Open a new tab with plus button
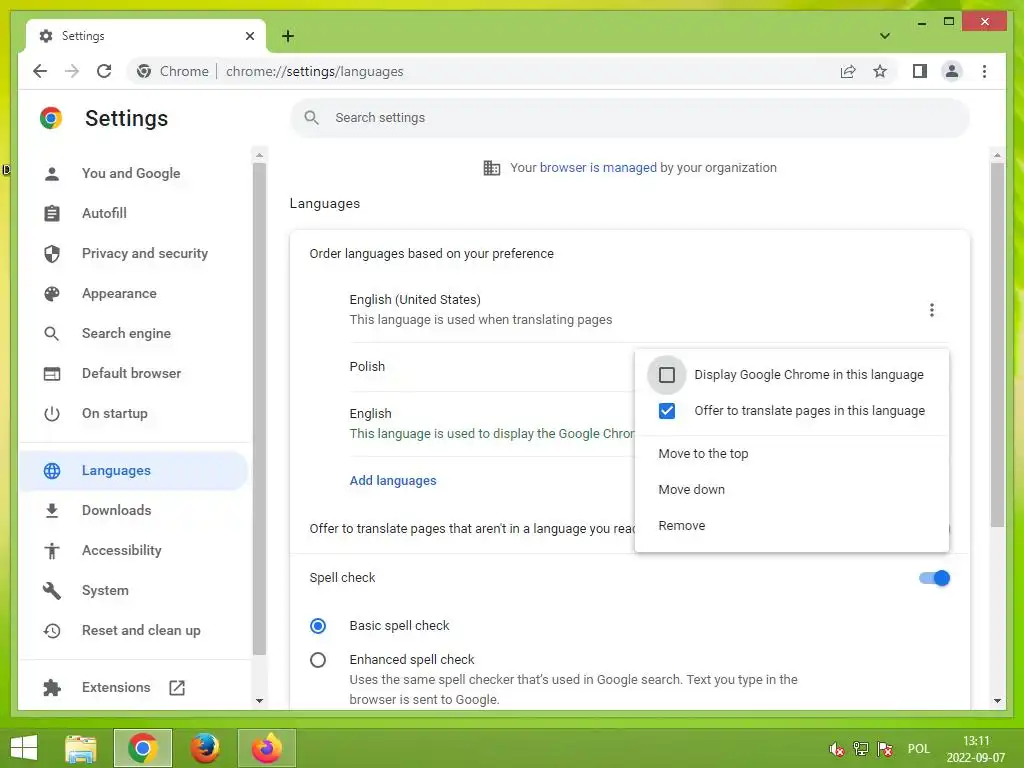This screenshot has height=768, width=1024. pos(288,36)
